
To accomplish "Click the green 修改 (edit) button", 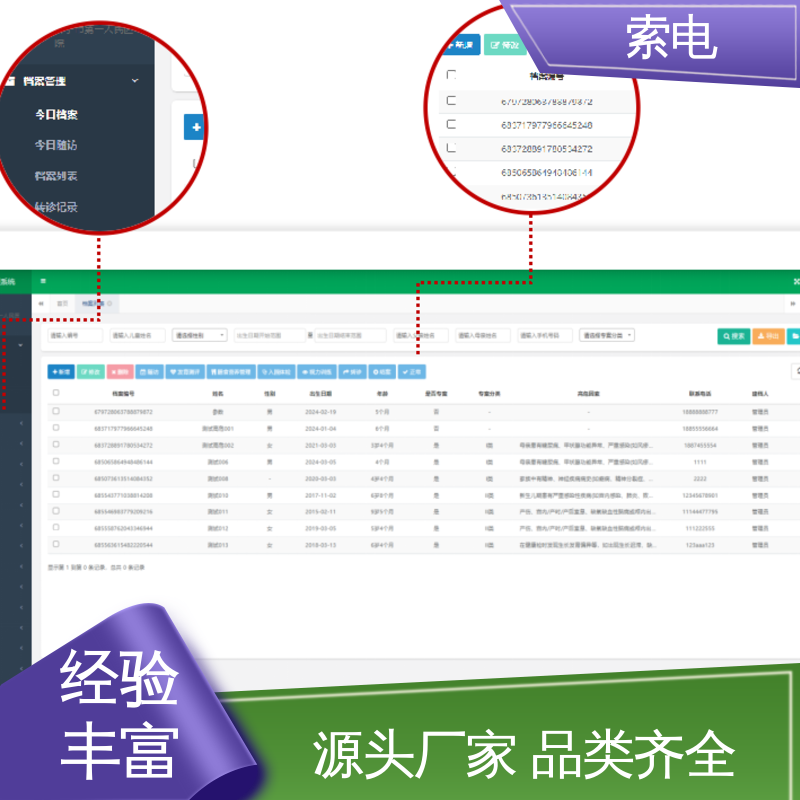I will point(91,372).
